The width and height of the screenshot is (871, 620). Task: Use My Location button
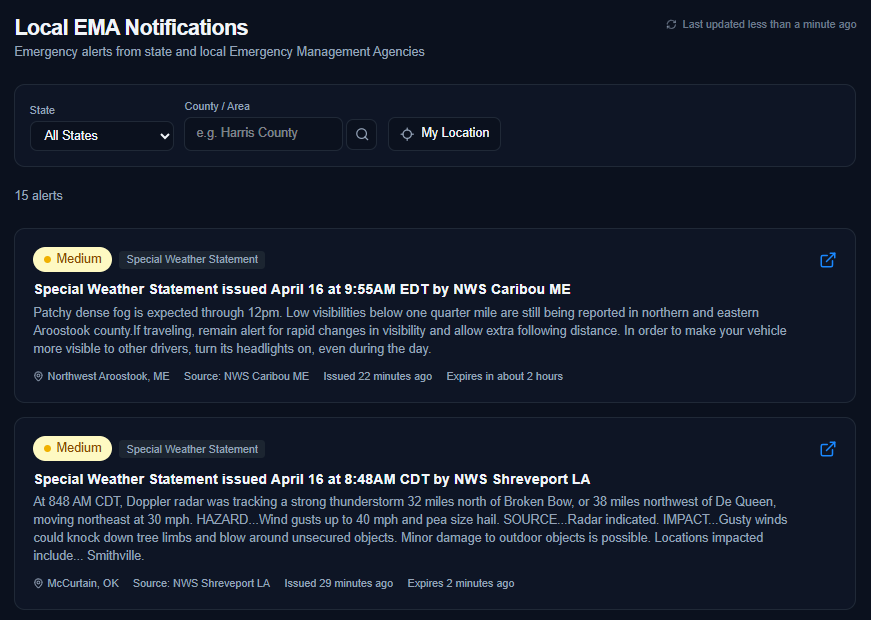coord(444,134)
